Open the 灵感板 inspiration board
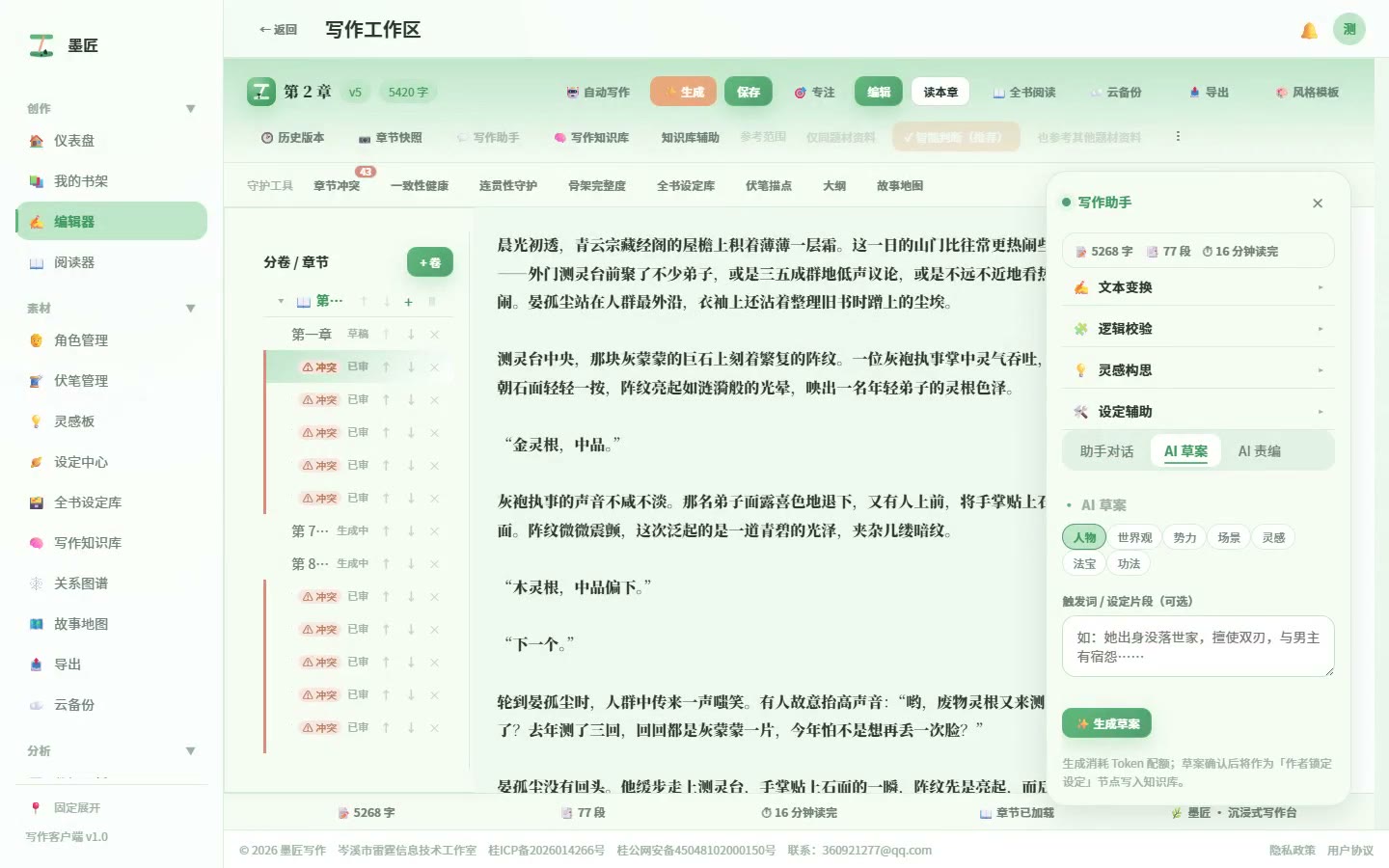The height and width of the screenshot is (868, 1389). [111, 421]
